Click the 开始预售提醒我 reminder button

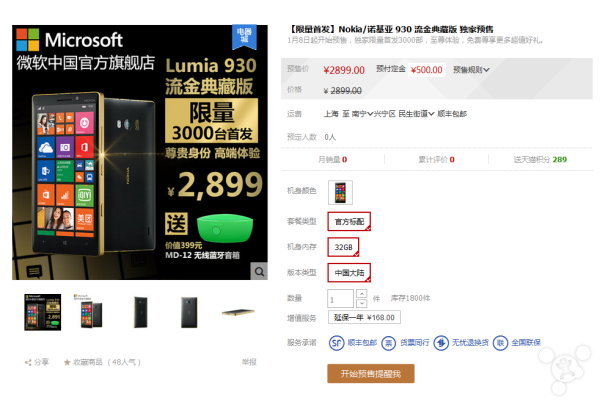[x=371, y=374]
